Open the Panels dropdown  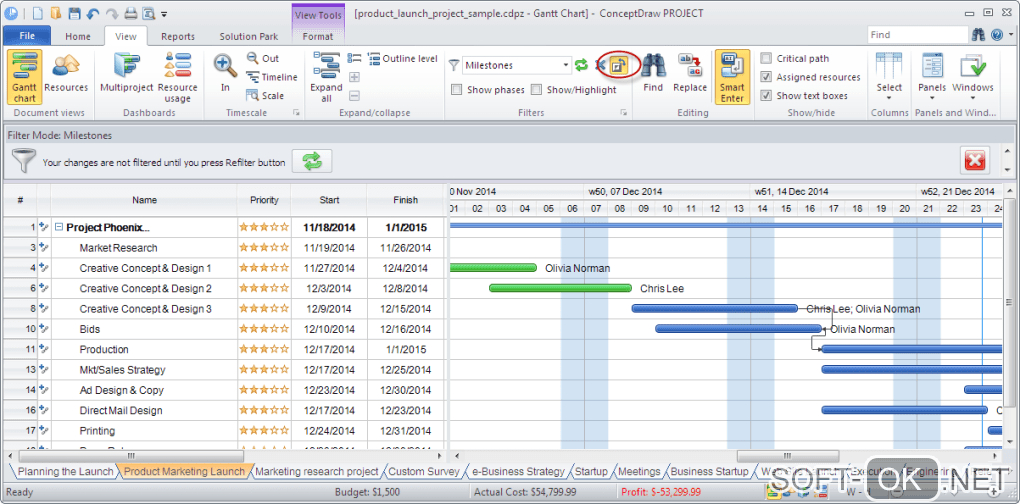(x=932, y=77)
